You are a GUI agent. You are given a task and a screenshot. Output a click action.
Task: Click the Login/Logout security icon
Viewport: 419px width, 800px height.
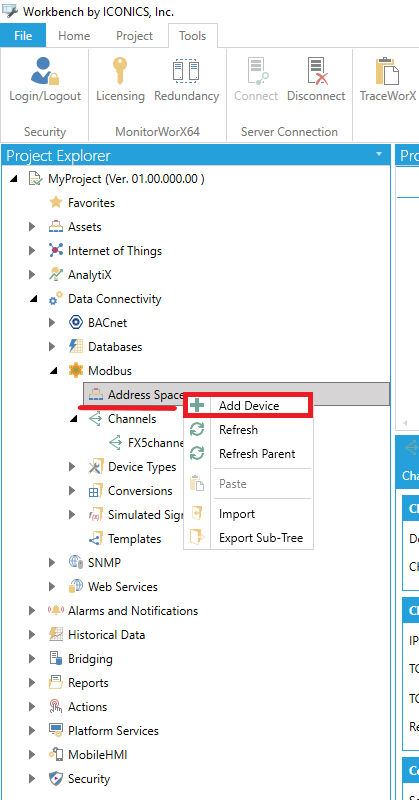tap(45, 71)
